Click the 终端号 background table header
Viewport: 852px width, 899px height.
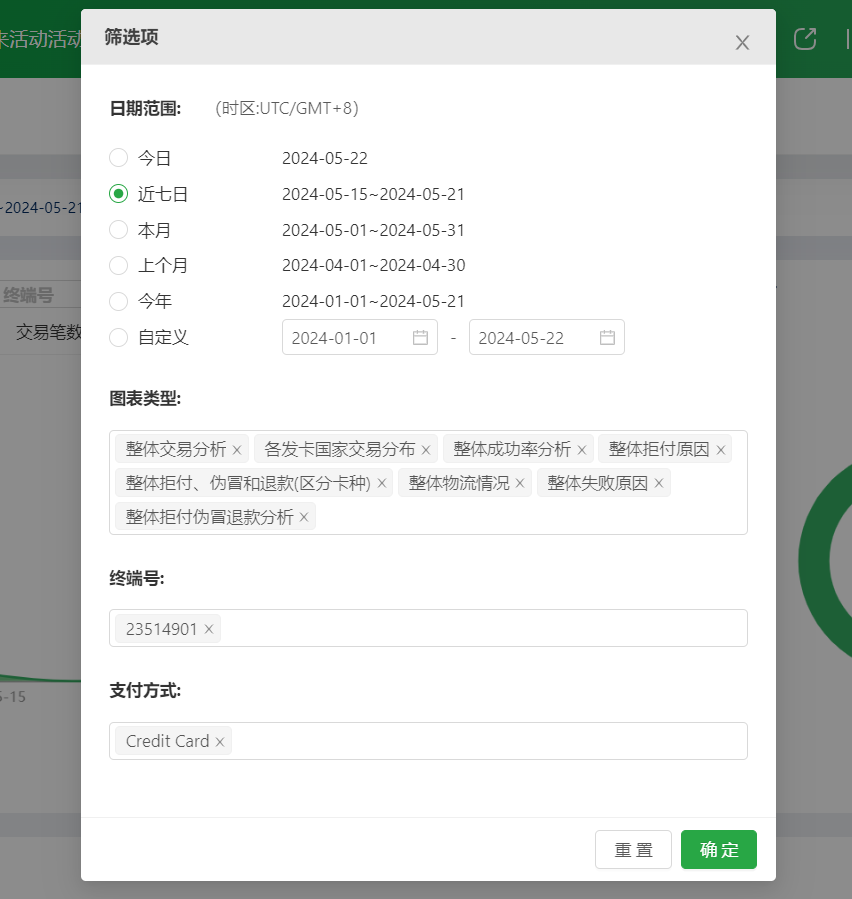click(28, 295)
